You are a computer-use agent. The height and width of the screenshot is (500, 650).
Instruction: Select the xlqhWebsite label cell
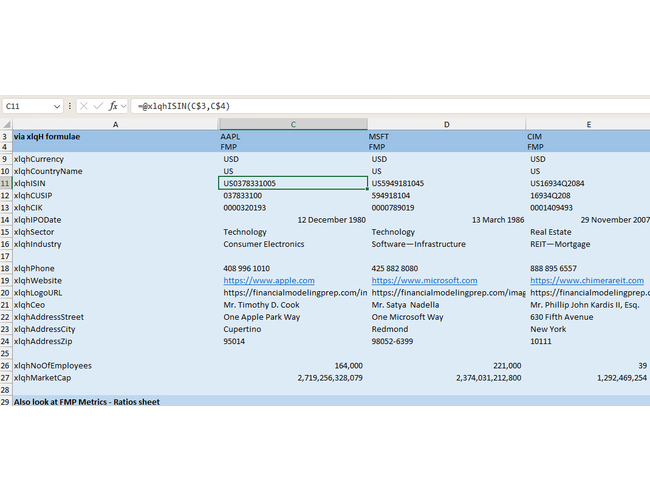115,281
